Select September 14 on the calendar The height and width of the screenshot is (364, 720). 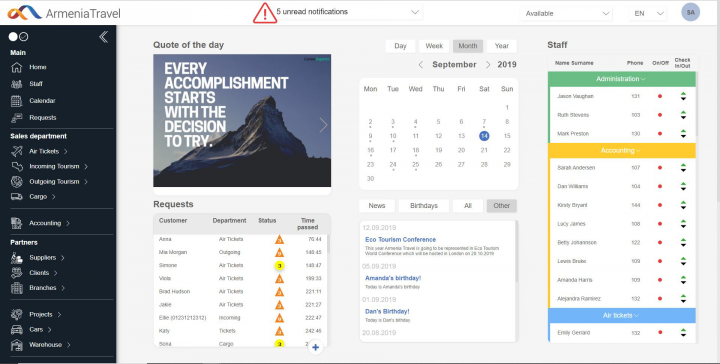point(484,136)
